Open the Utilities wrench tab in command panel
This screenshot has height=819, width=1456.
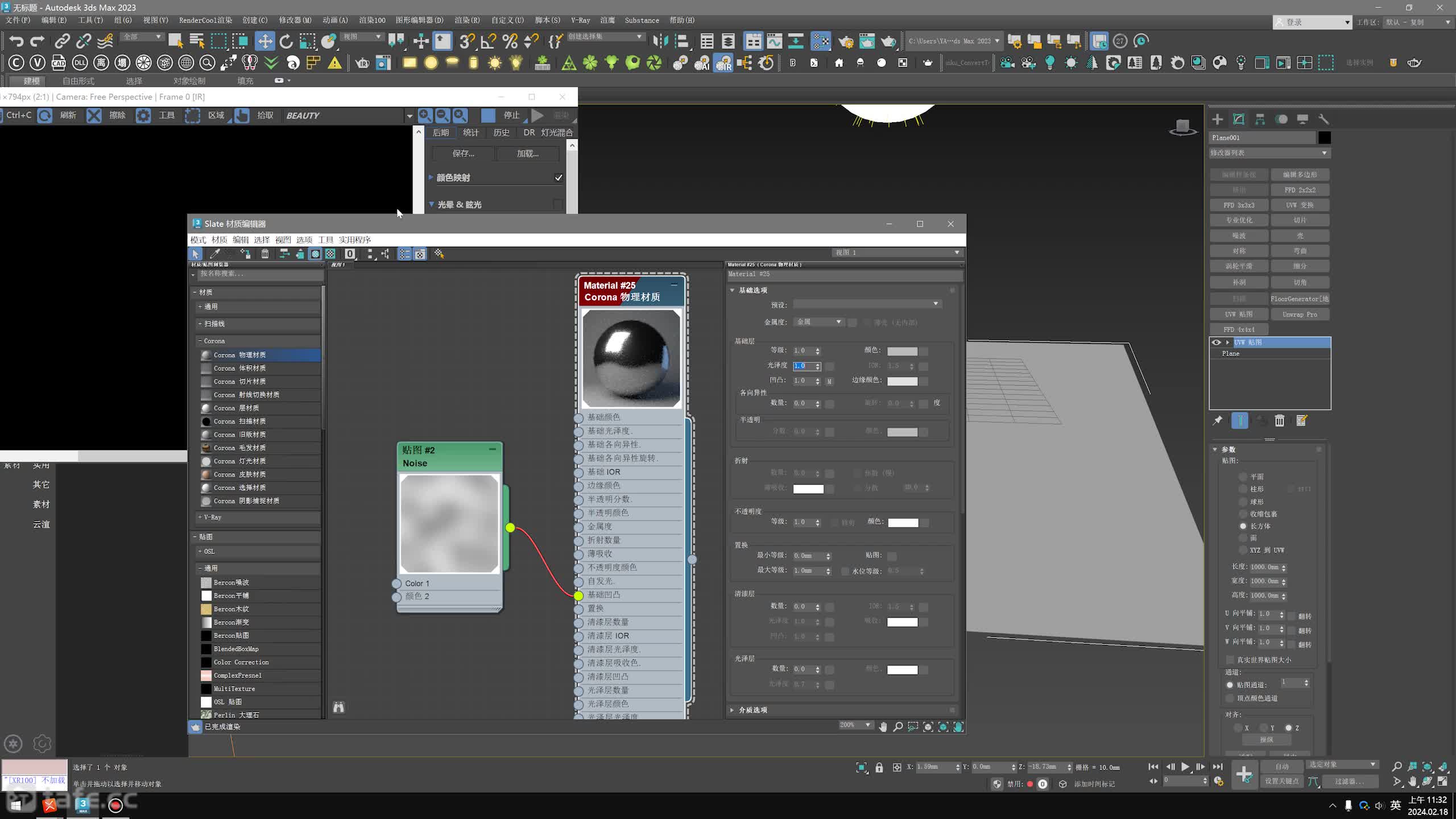[1323, 119]
